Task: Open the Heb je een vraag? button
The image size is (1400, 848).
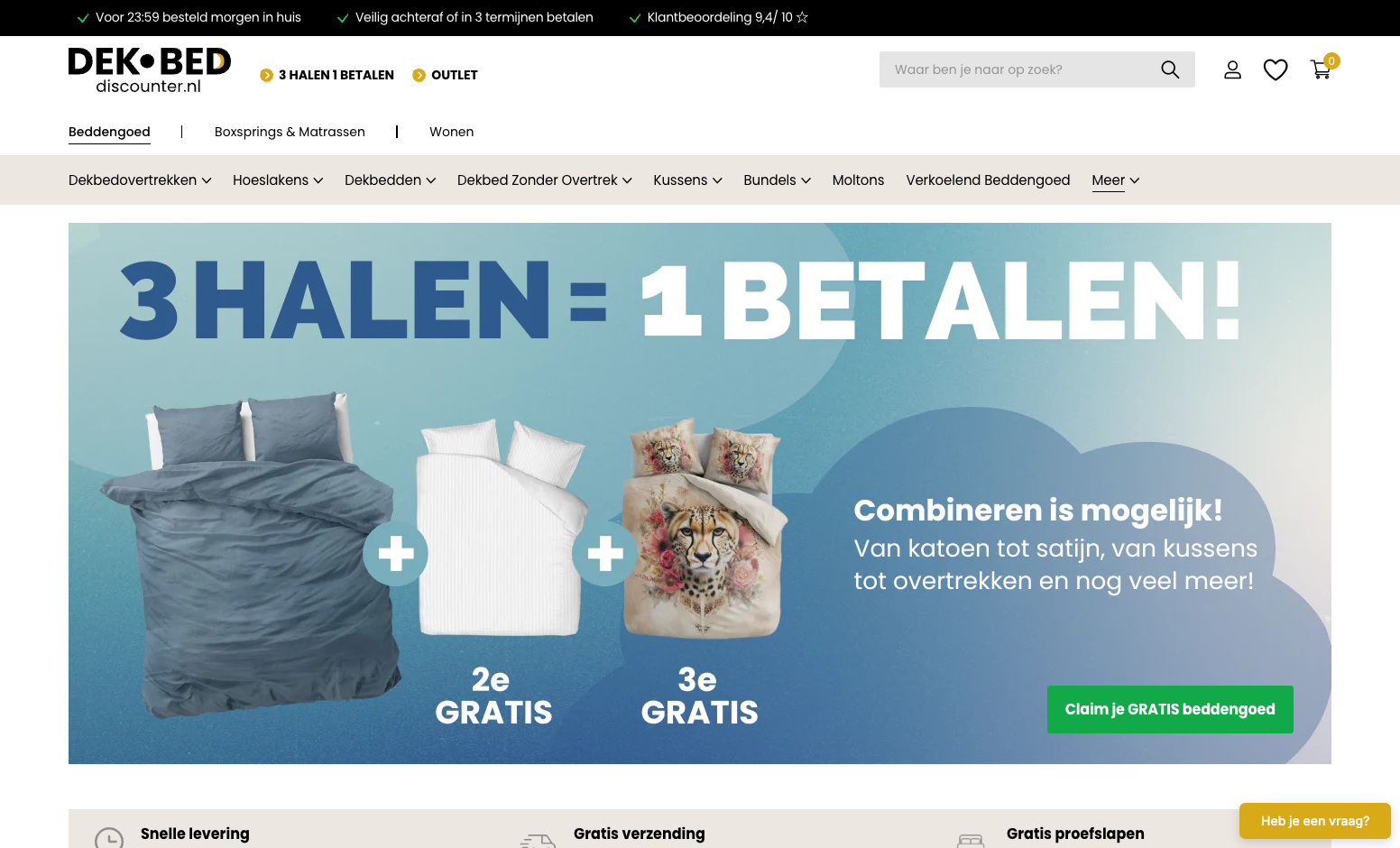Action: click(1314, 821)
